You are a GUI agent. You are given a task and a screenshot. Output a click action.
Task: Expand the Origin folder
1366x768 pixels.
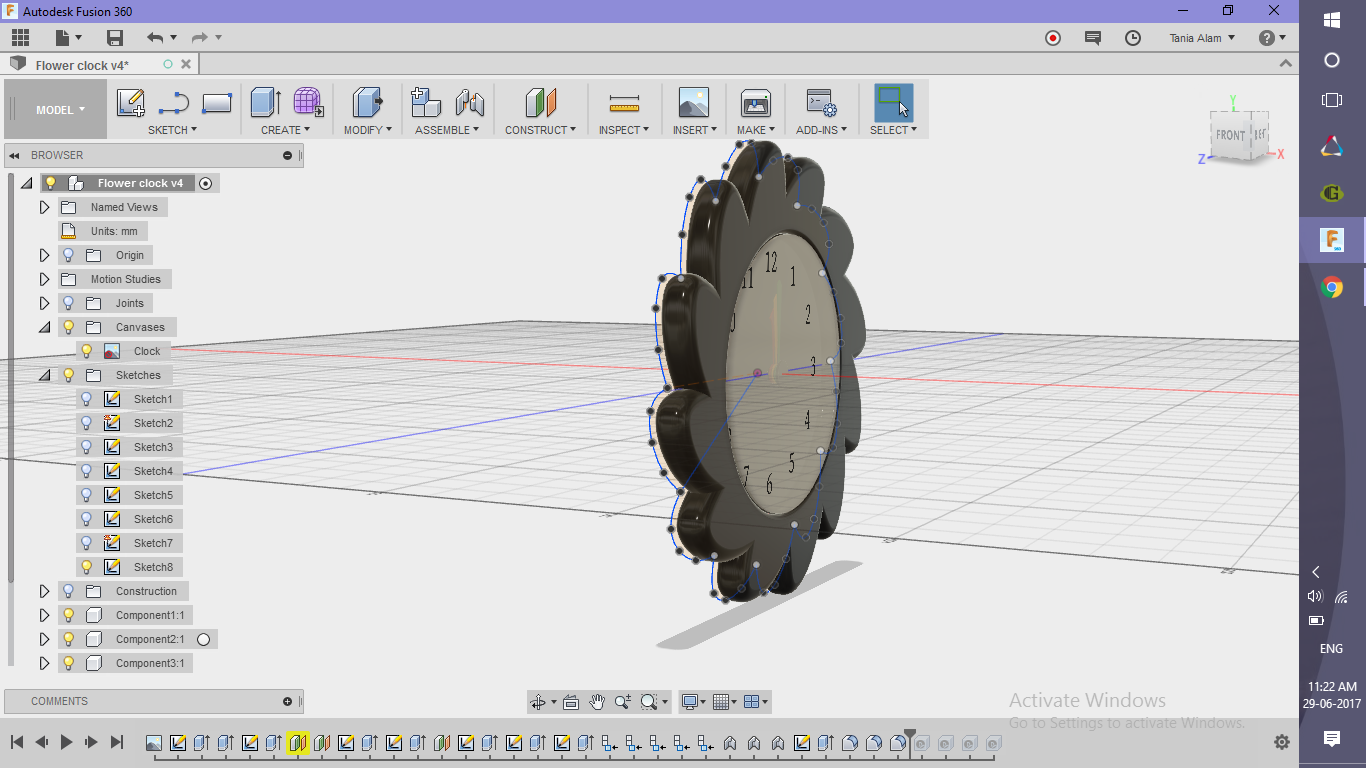44,255
